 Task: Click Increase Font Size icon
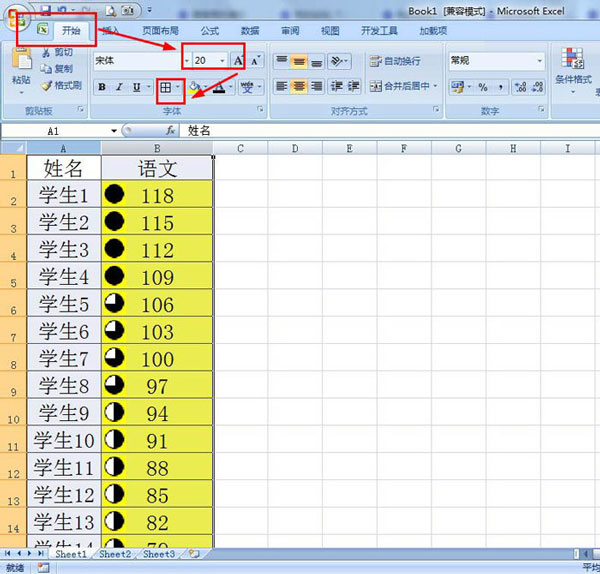238,61
